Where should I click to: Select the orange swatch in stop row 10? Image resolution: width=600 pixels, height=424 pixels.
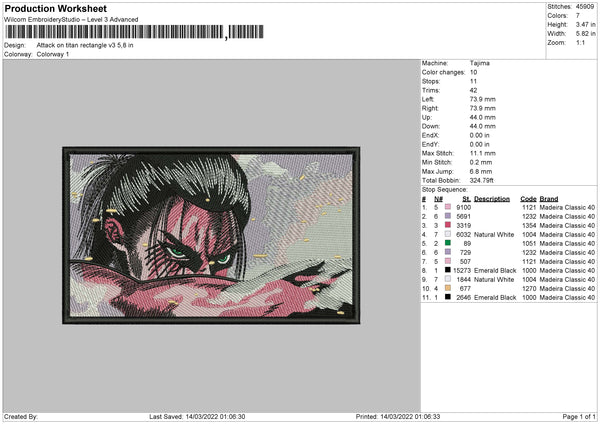coord(448,288)
